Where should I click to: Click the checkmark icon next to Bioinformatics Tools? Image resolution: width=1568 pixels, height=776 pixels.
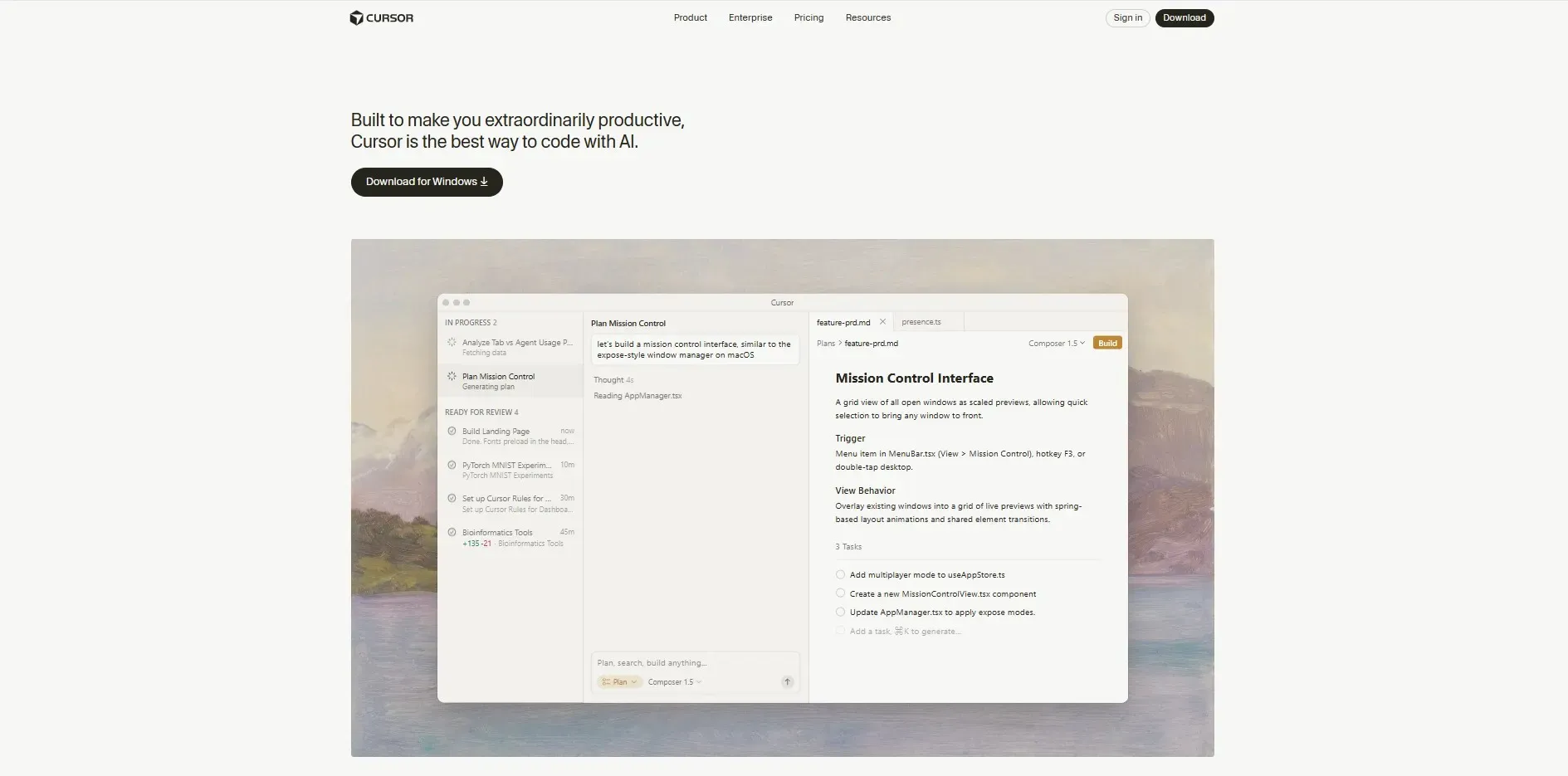coord(452,533)
